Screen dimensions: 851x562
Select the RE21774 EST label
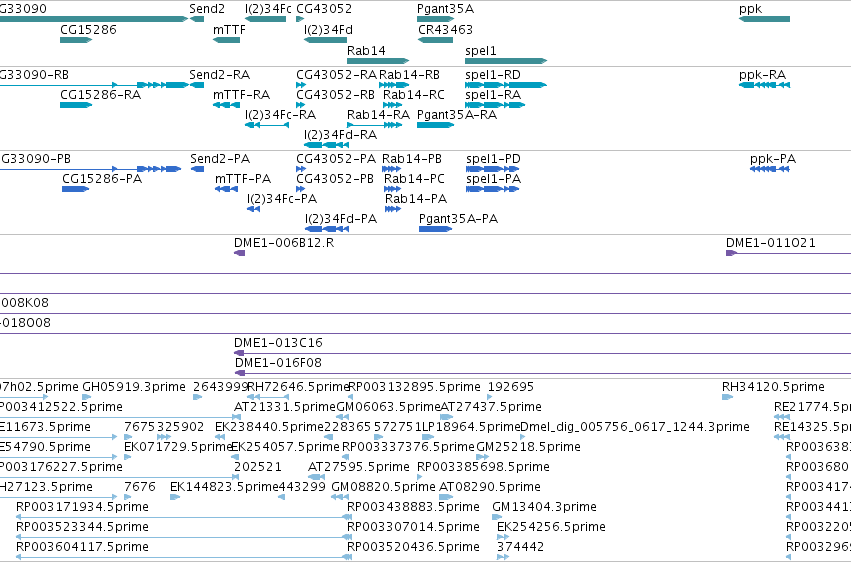[812, 407]
